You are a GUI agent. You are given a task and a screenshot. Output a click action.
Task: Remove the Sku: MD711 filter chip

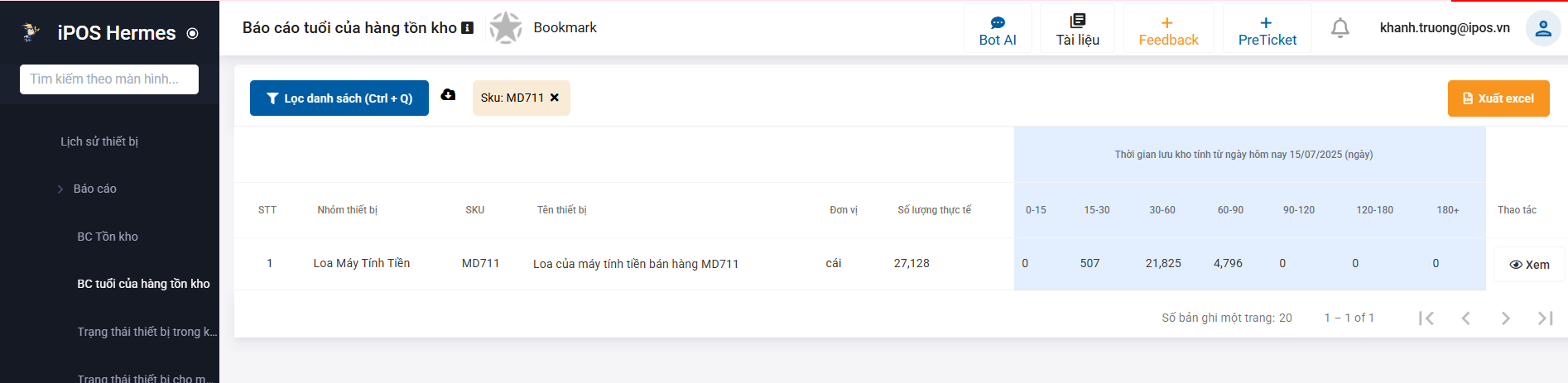click(555, 98)
